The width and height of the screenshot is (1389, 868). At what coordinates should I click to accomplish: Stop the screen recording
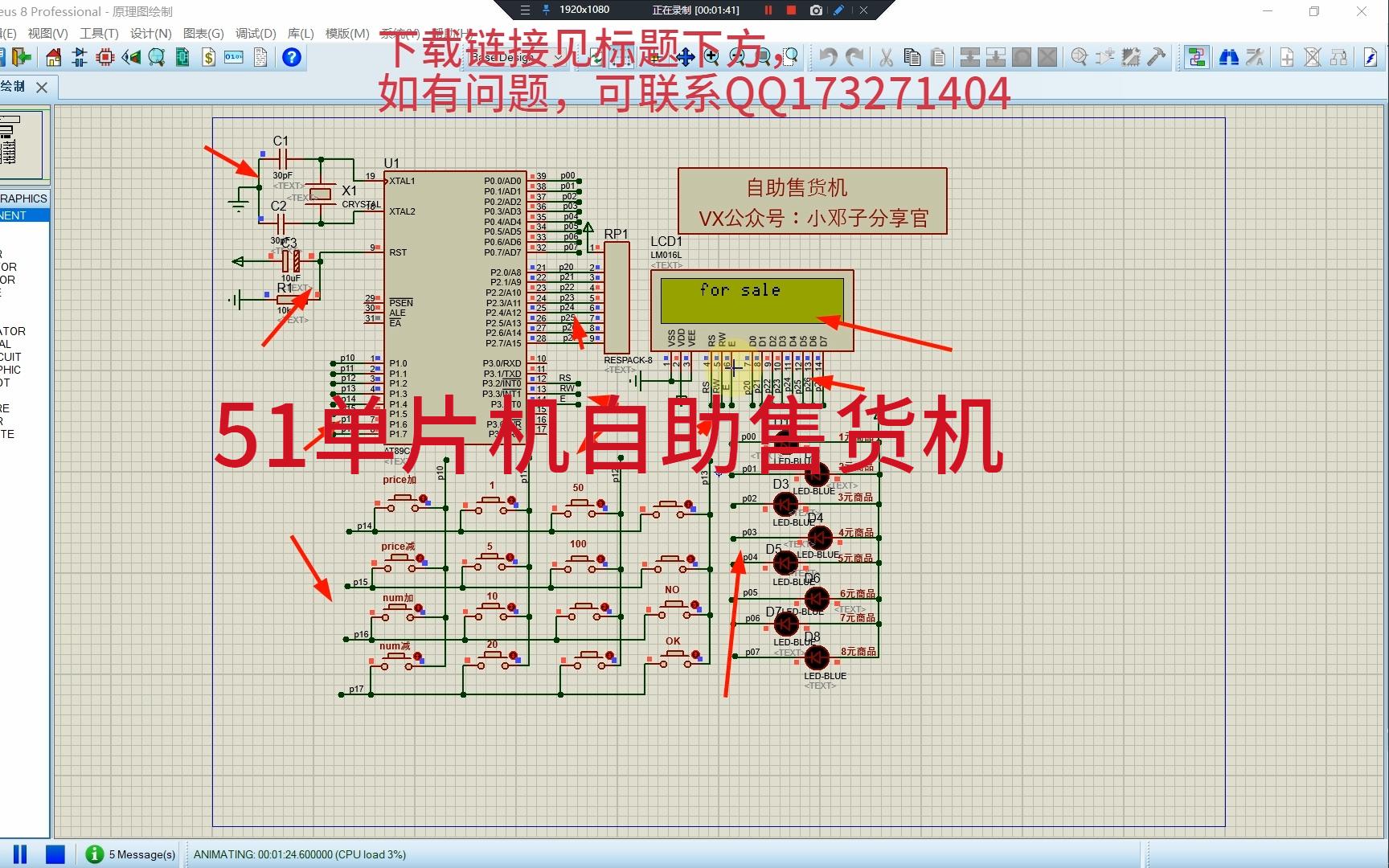click(x=791, y=10)
